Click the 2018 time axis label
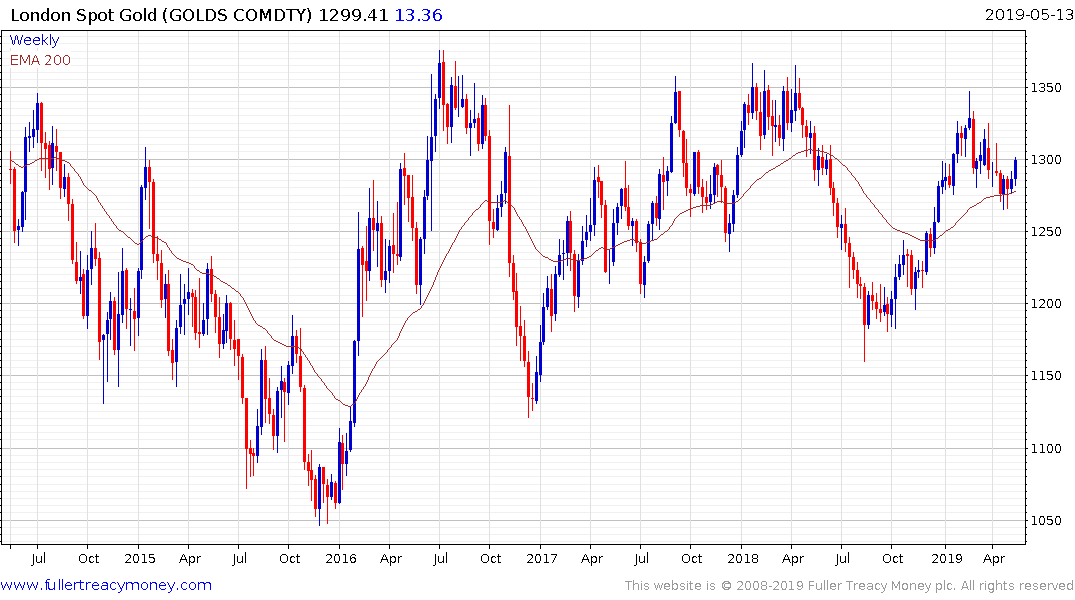 743,558
